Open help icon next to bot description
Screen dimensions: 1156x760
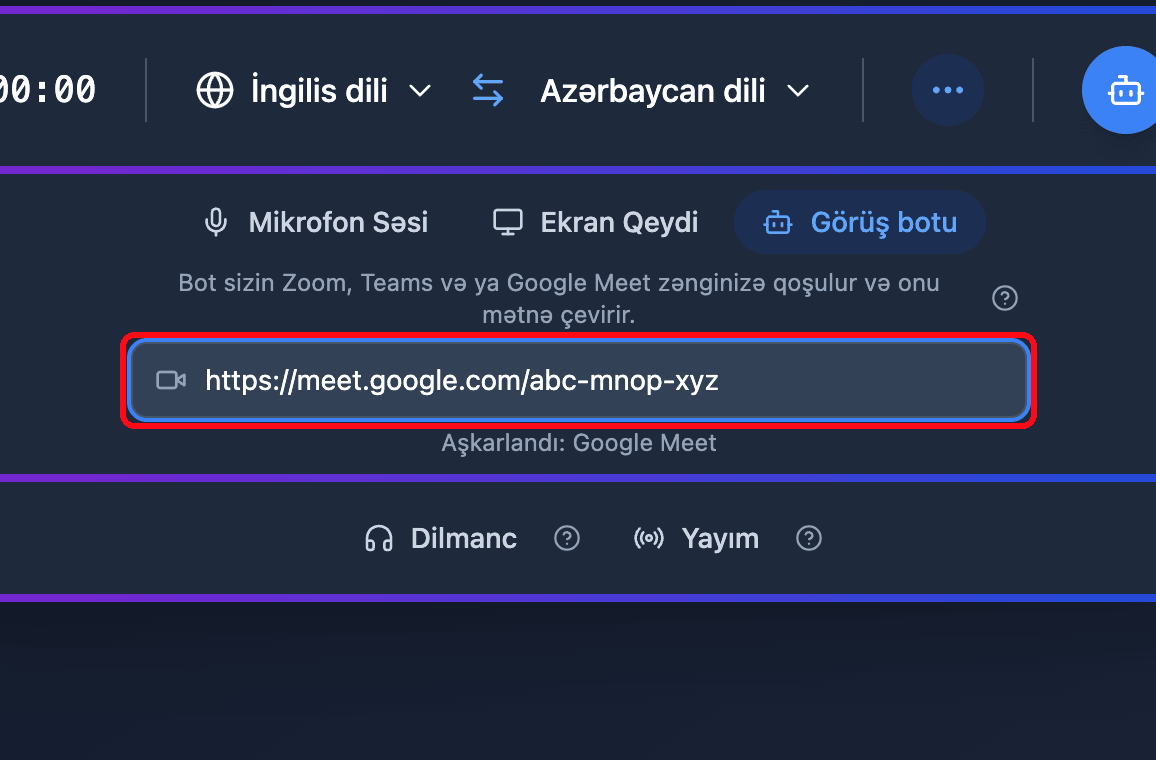coord(1004,298)
